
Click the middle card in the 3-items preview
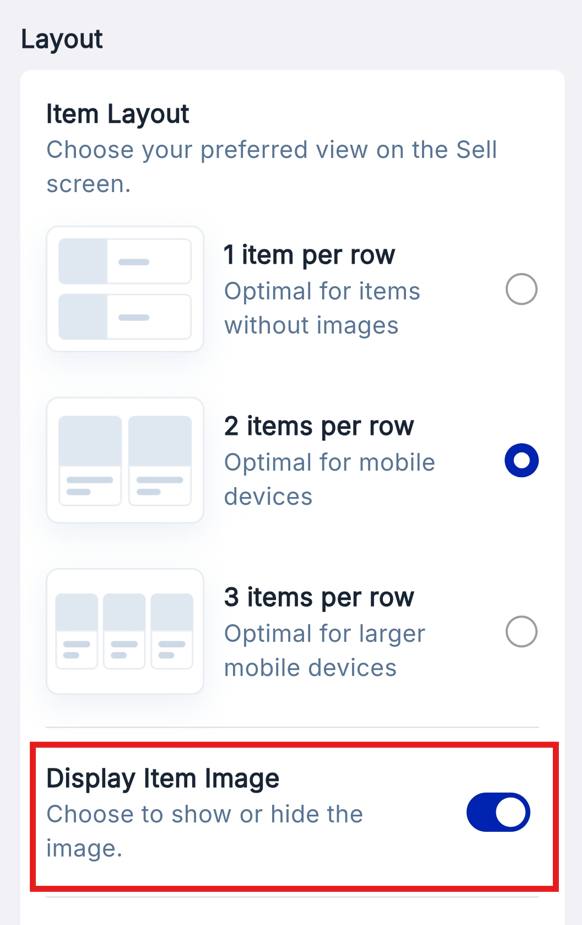point(124,631)
